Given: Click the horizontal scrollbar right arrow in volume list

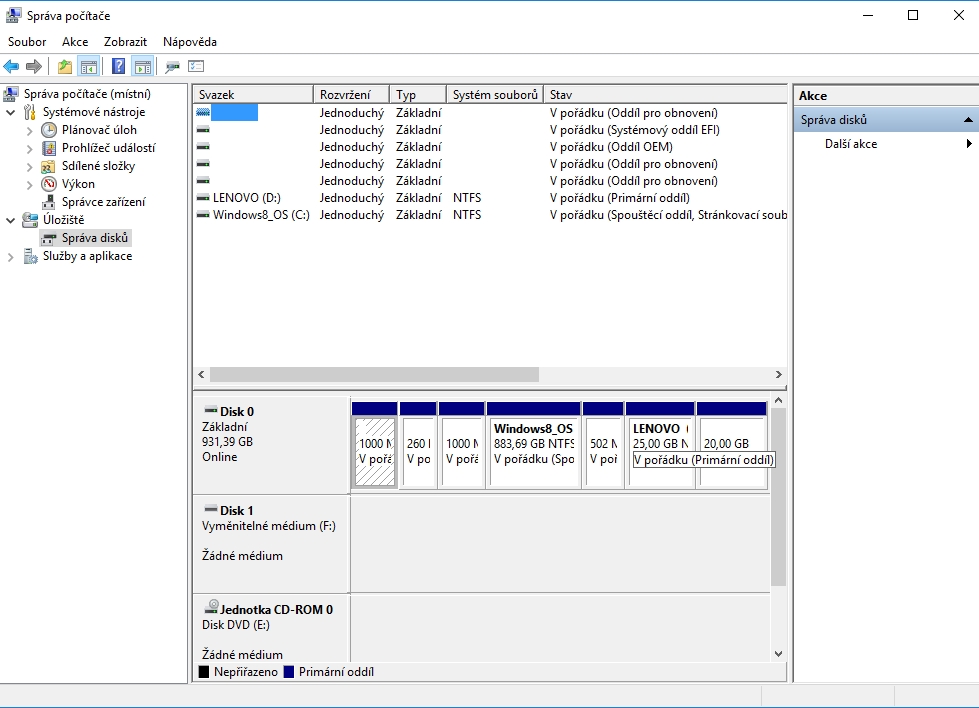Looking at the screenshot, I should pos(779,375).
